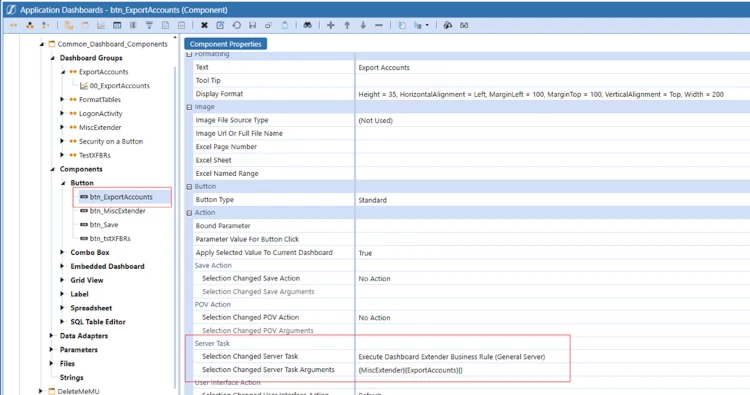
Task: Select btn_ExportAccounts in the tree
Action: 121,197
